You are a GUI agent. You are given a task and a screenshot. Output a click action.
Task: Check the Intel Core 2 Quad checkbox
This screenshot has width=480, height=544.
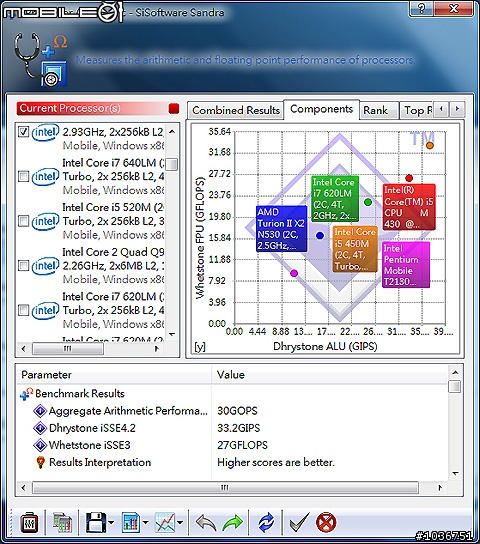click(x=24, y=266)
